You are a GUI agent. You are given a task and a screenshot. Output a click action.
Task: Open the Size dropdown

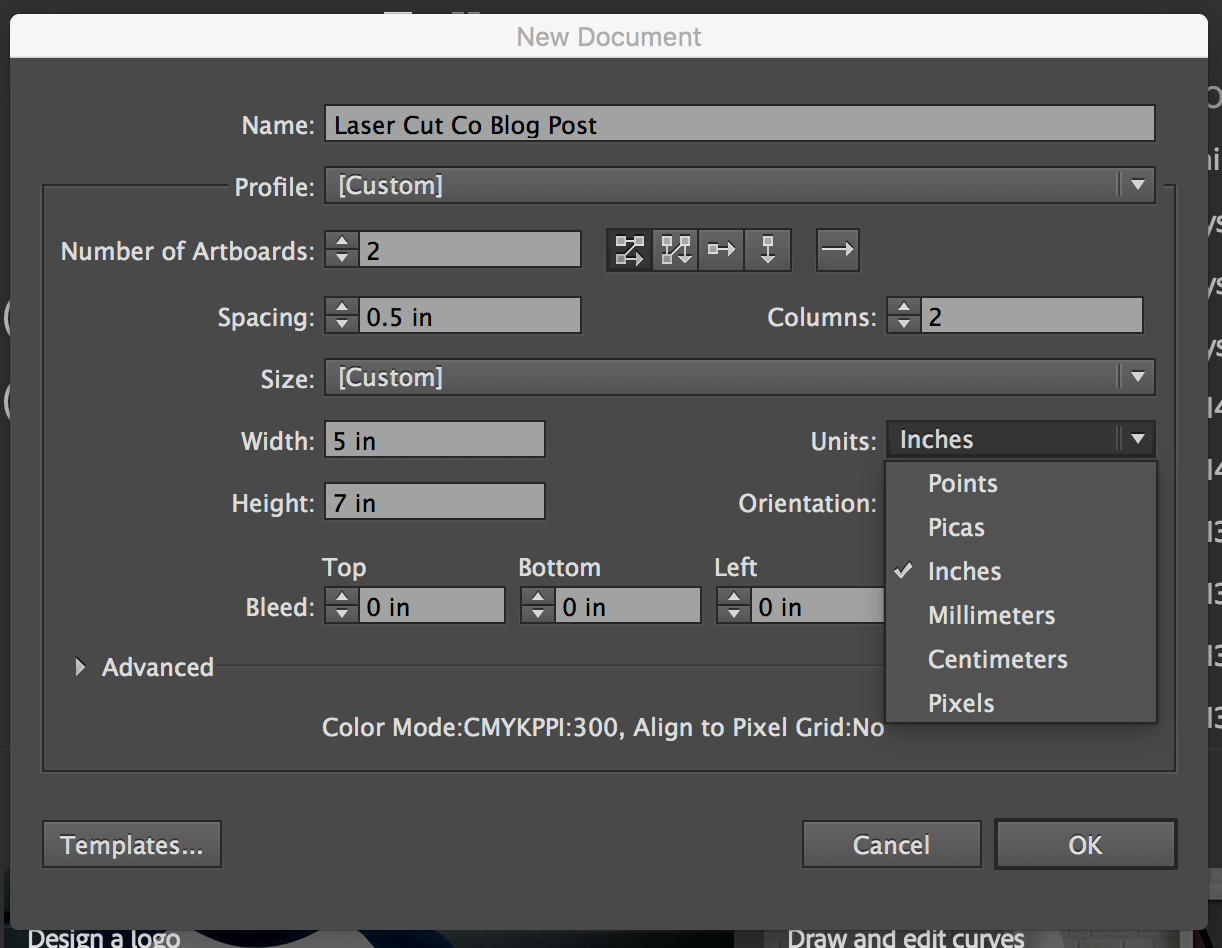740,377
